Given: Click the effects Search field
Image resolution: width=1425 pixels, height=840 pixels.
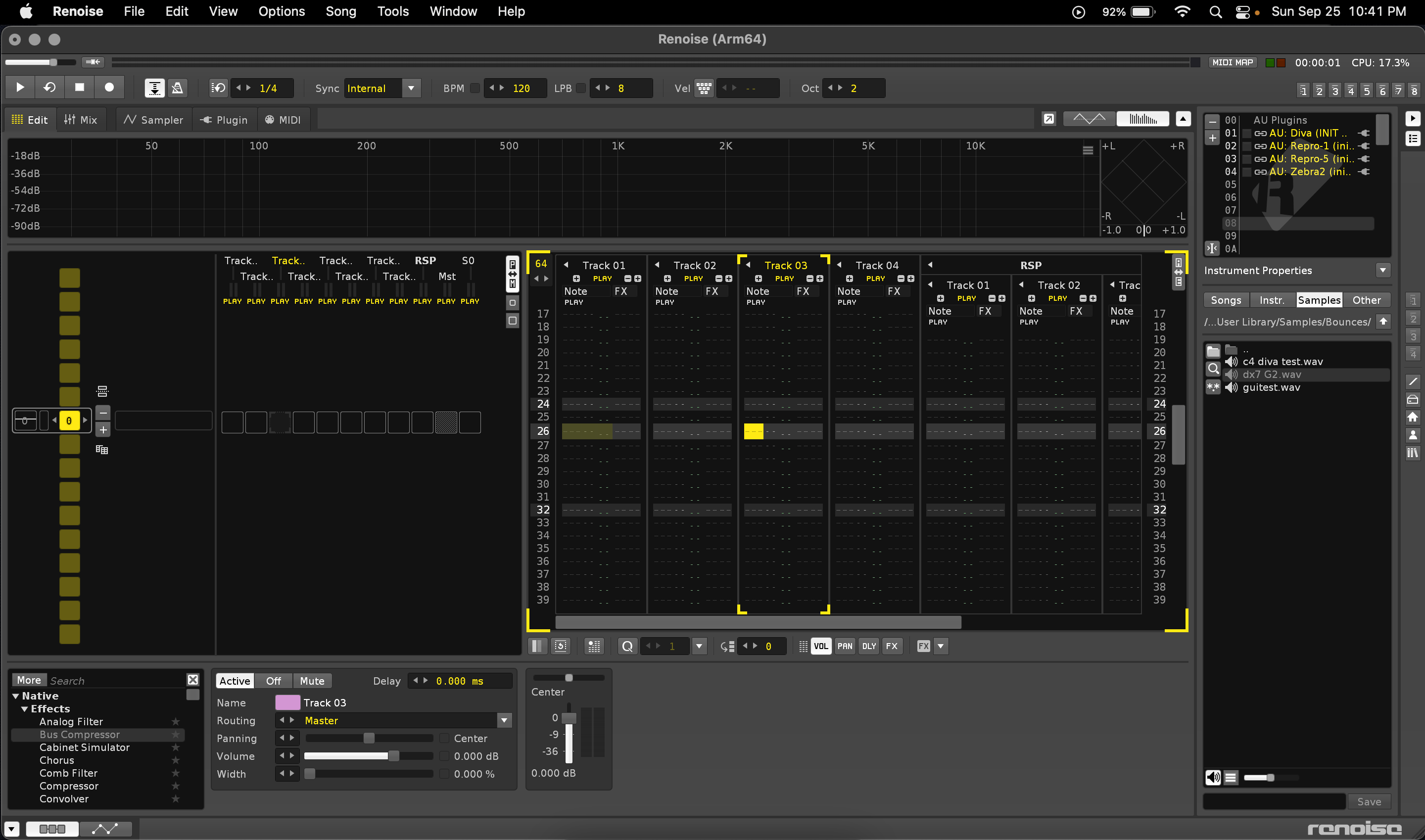Looking at the screenshot, I should point(116,680).
